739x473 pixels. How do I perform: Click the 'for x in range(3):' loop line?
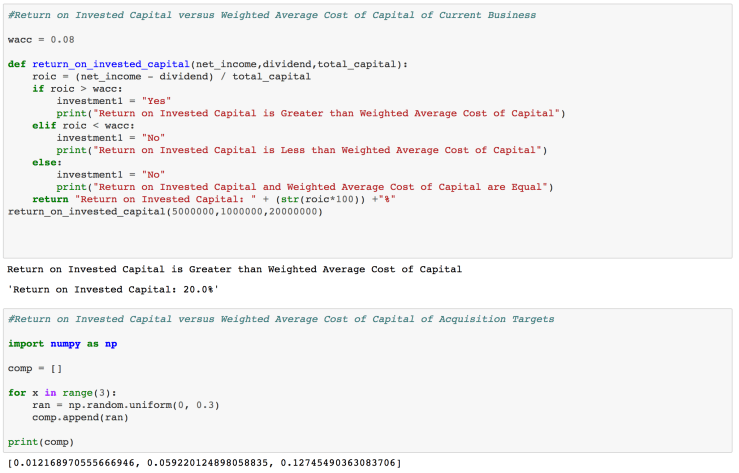62,393
